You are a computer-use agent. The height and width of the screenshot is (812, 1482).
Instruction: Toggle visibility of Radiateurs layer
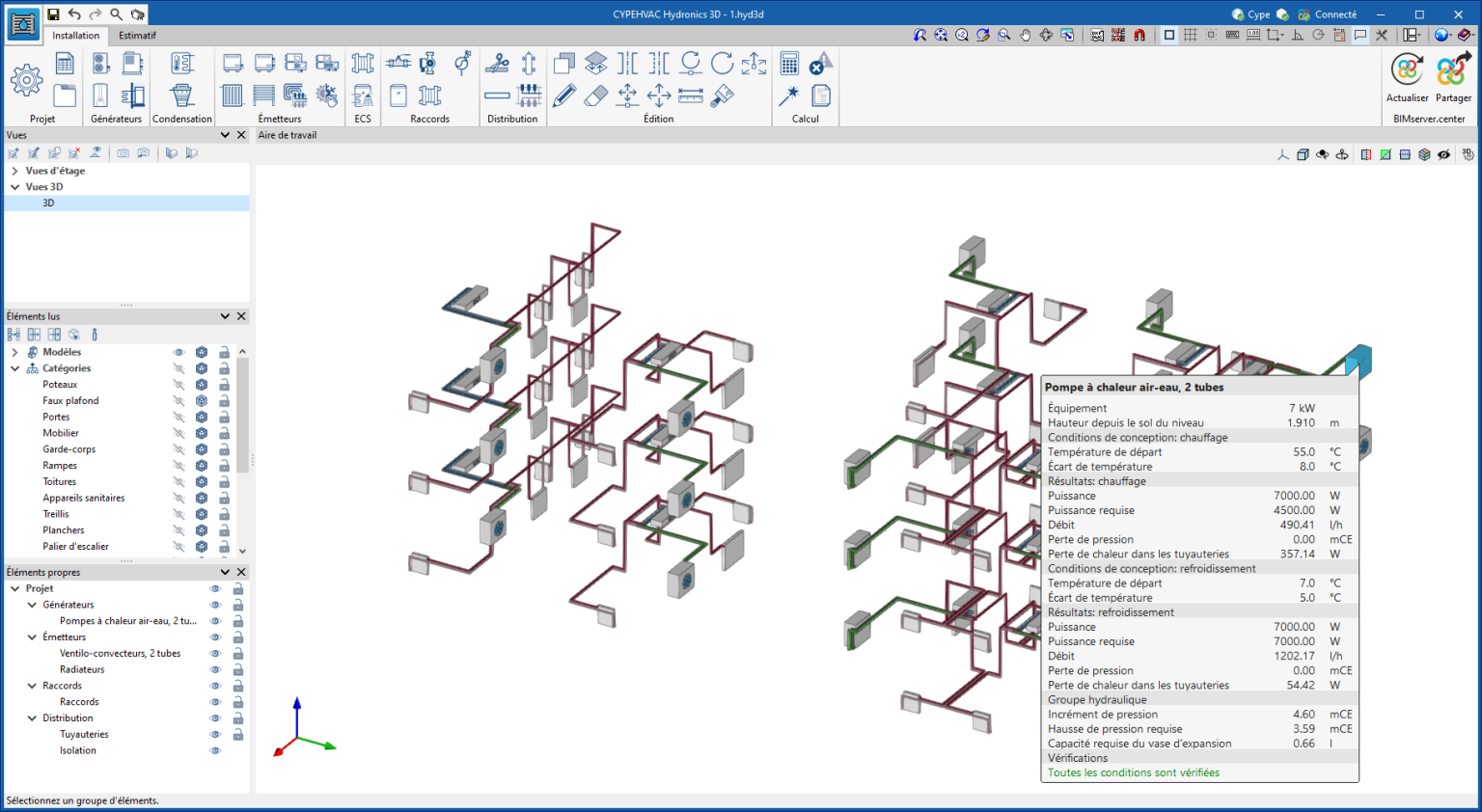[215, 670]
